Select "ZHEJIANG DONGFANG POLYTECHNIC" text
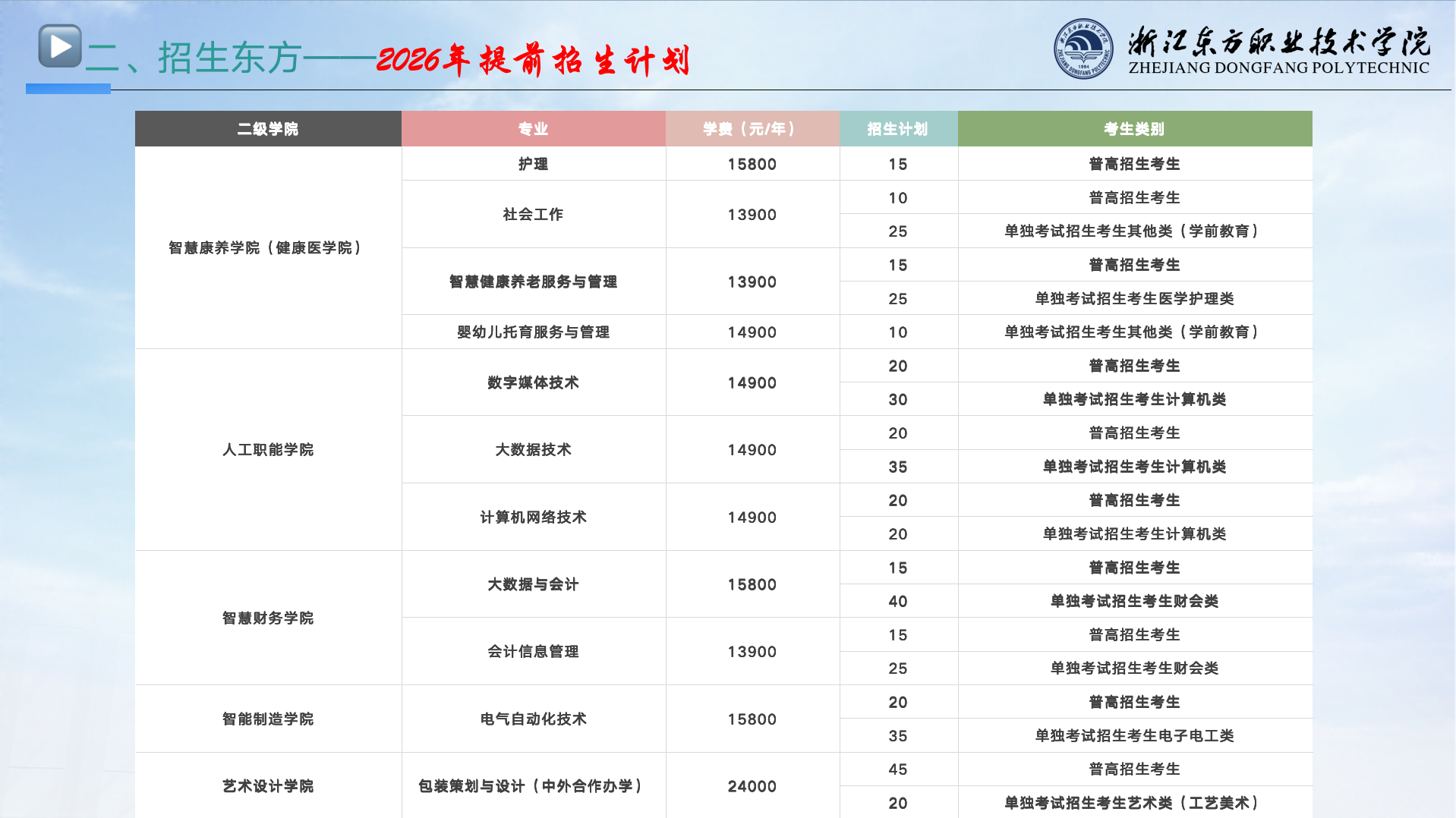The image size is (1456, 818). 1279,68
